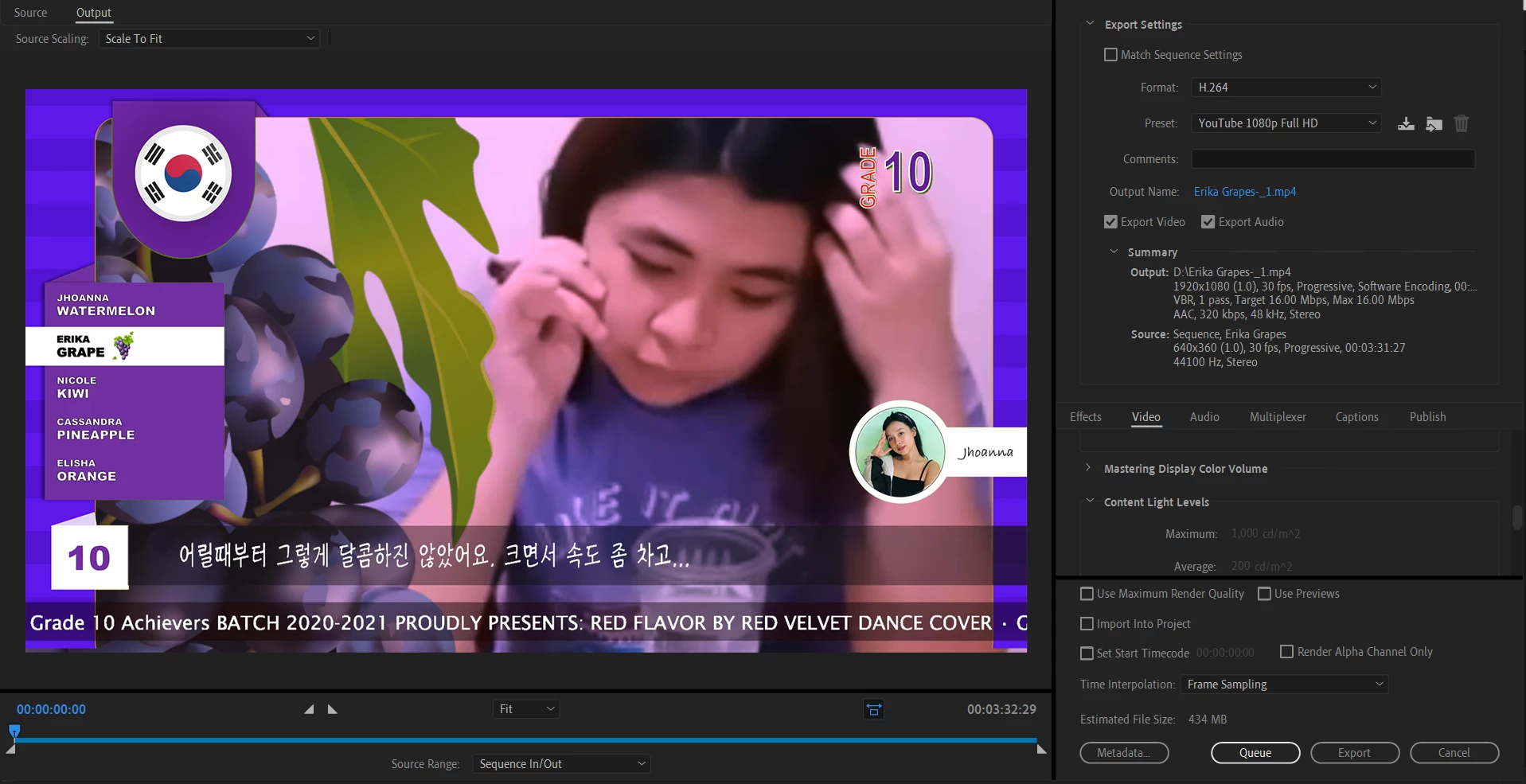Open the Captions tab
The image size is (1526, 784).
1356,417
